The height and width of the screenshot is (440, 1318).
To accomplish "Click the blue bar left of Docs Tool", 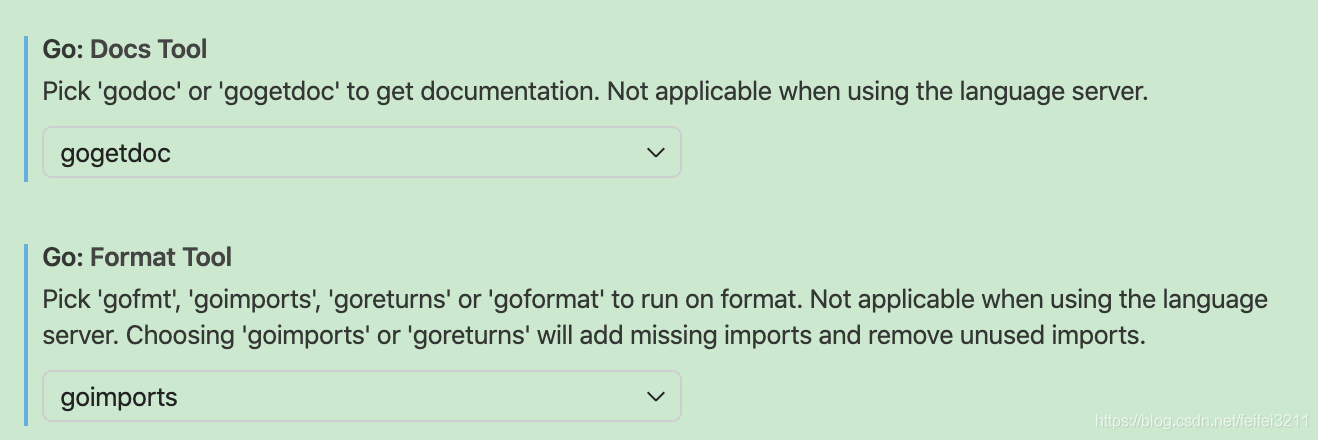I will point(26,109).
